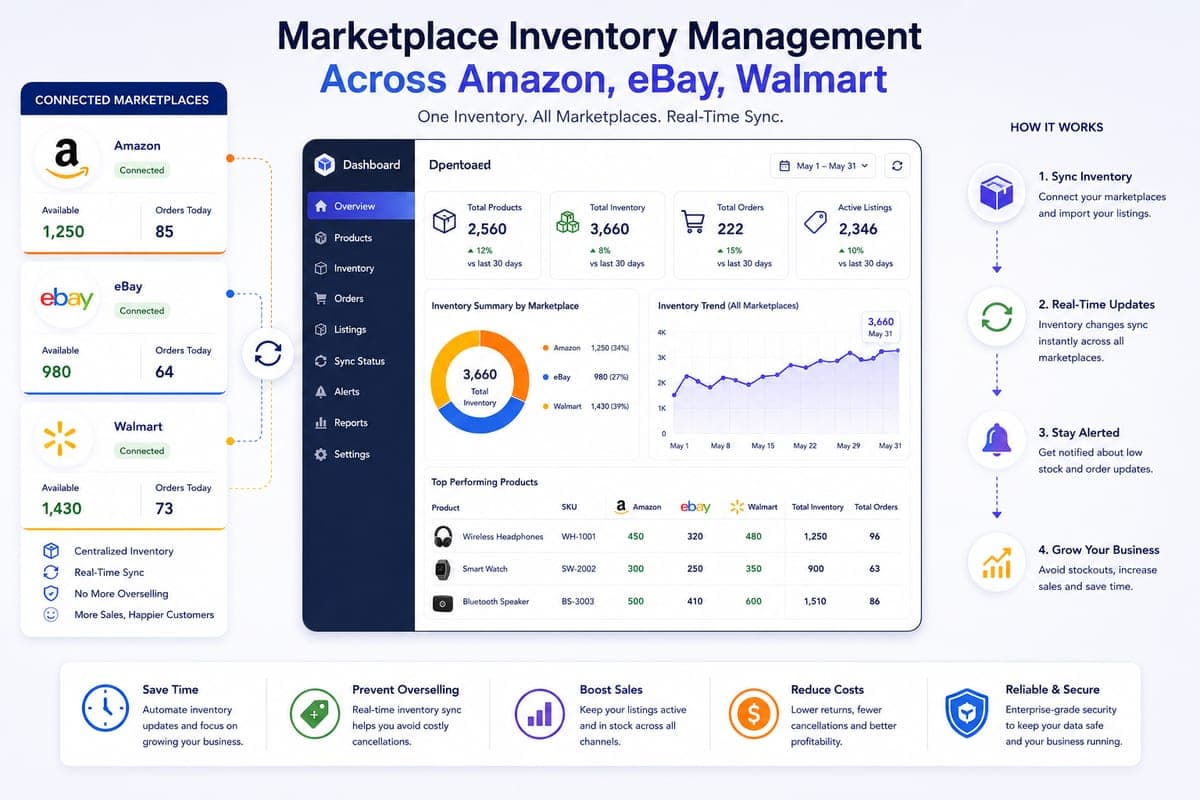The width and height of the screenshot is (1200, 800).
Task: Click the Walmart column header logo
Action: (x=738, y=507)
